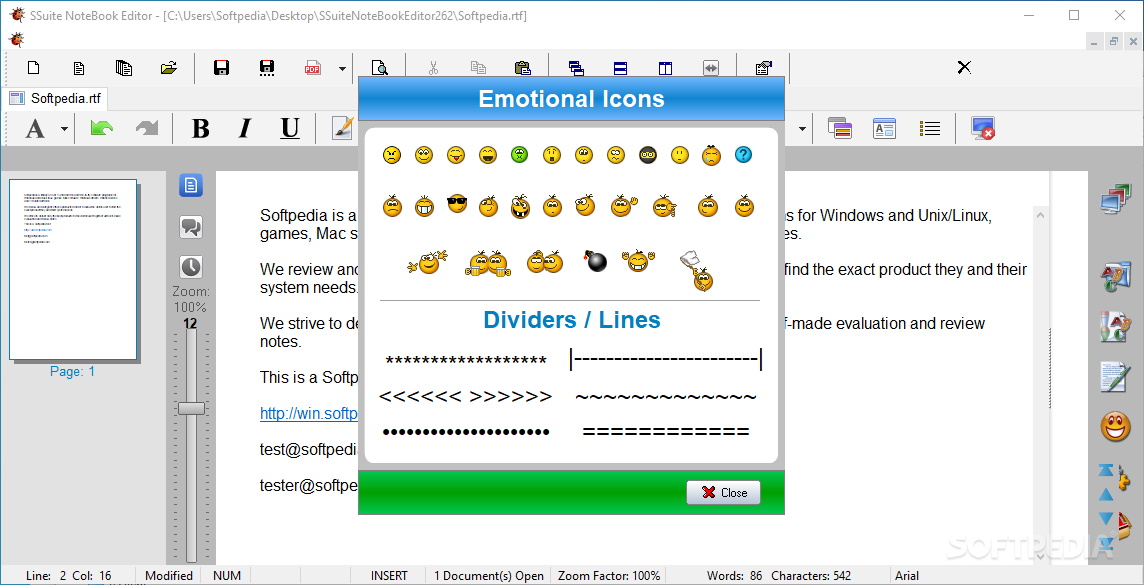
Task: Click the zoom slider handle
Action: pyautogui.click(x=191, y=408)
